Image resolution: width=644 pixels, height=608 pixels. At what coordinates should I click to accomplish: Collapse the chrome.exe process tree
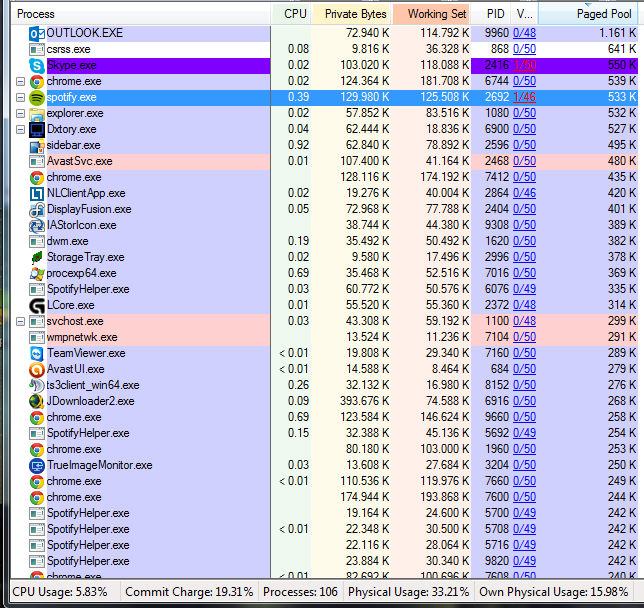coord(20,82)
